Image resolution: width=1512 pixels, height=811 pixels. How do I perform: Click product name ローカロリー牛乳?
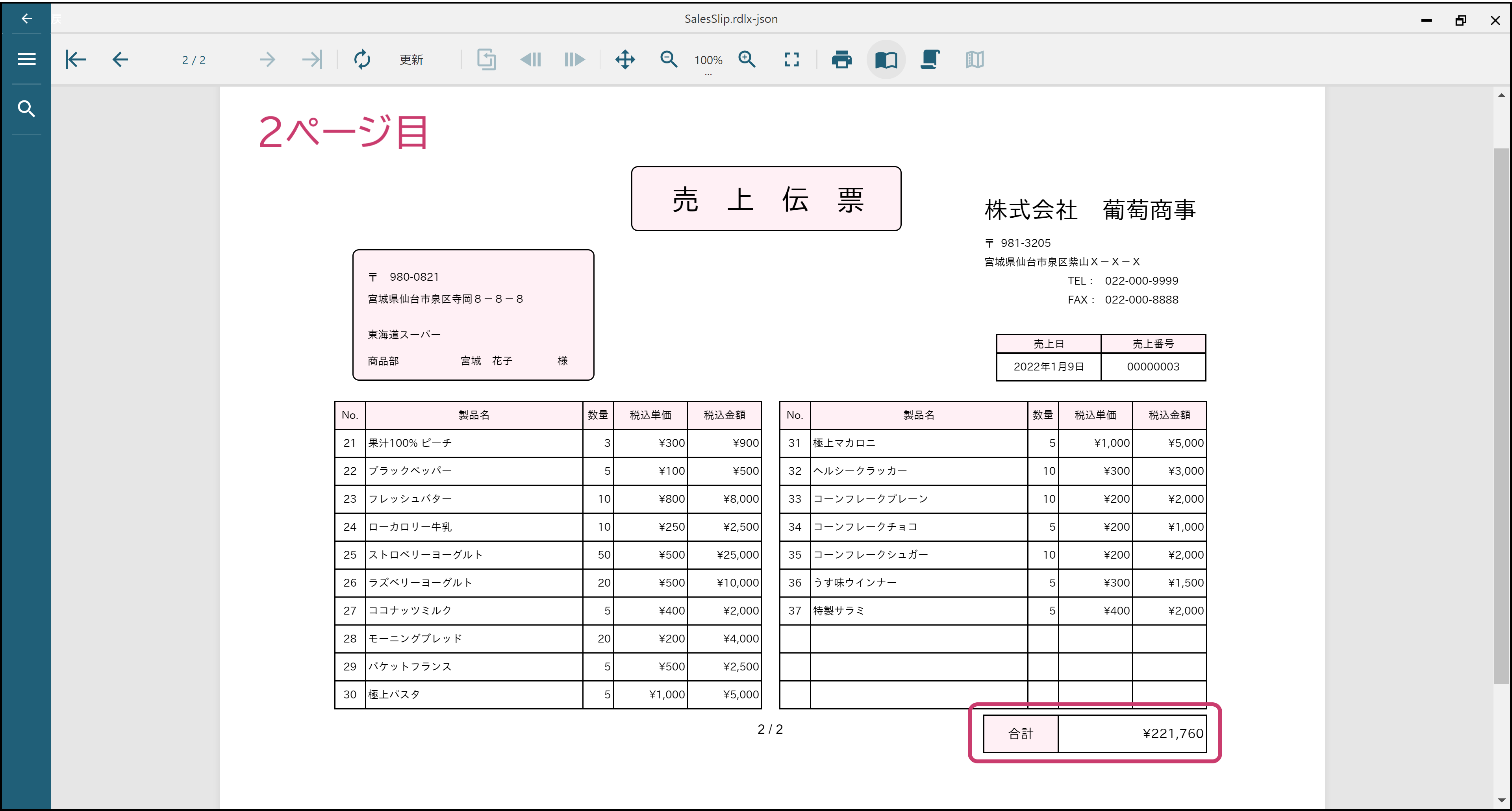point(409,527)
